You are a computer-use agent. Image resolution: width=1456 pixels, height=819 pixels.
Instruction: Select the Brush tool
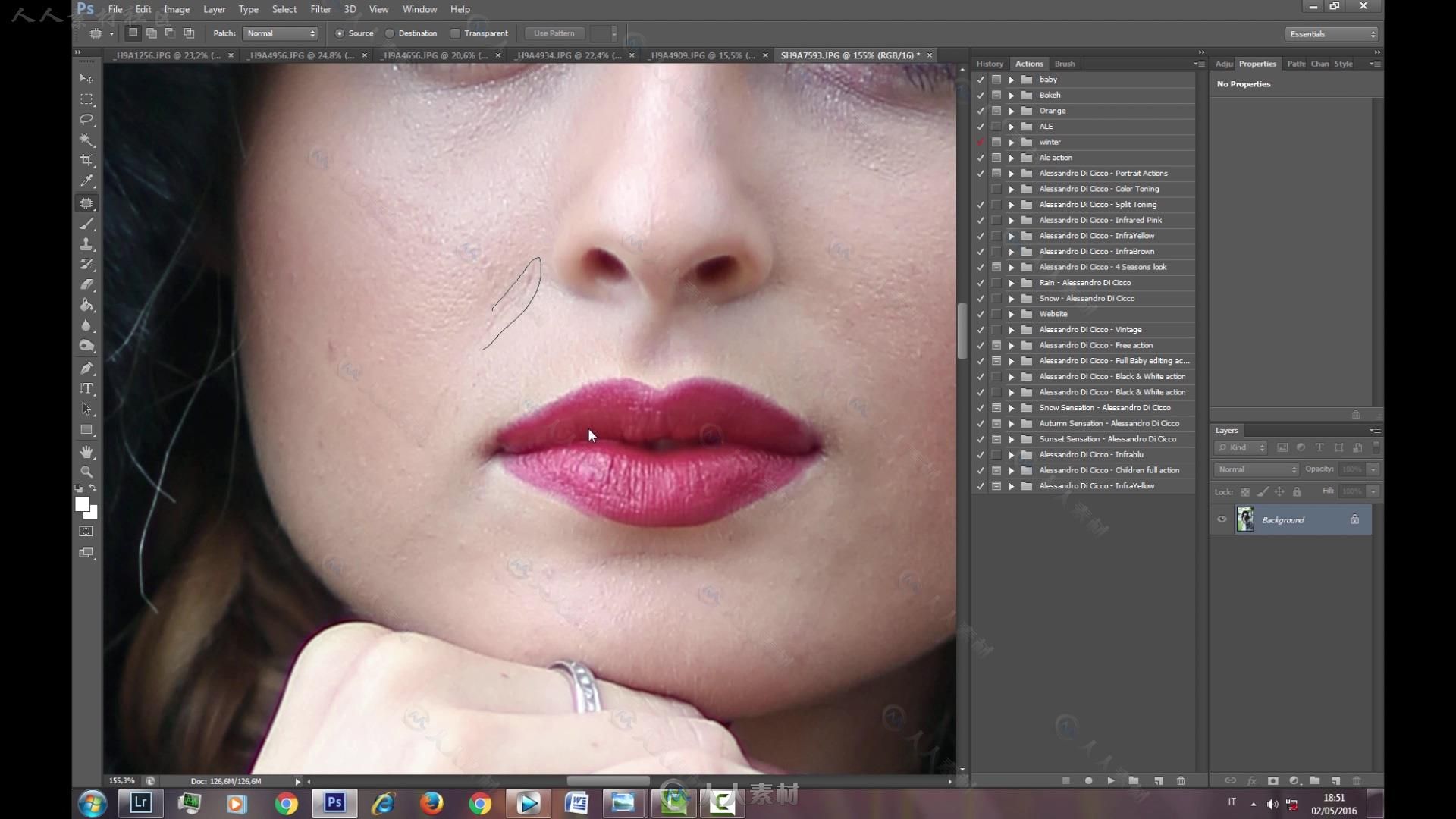pos(86,224)
